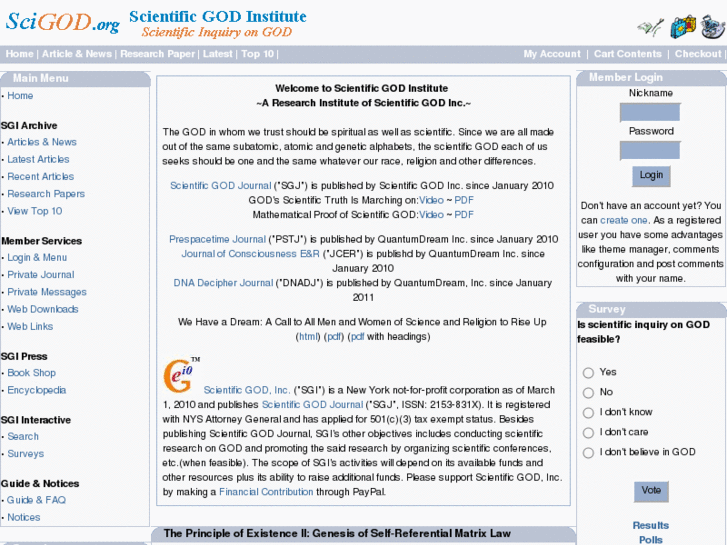
Task: Open My Account in top bar
Action: point(552,54)
